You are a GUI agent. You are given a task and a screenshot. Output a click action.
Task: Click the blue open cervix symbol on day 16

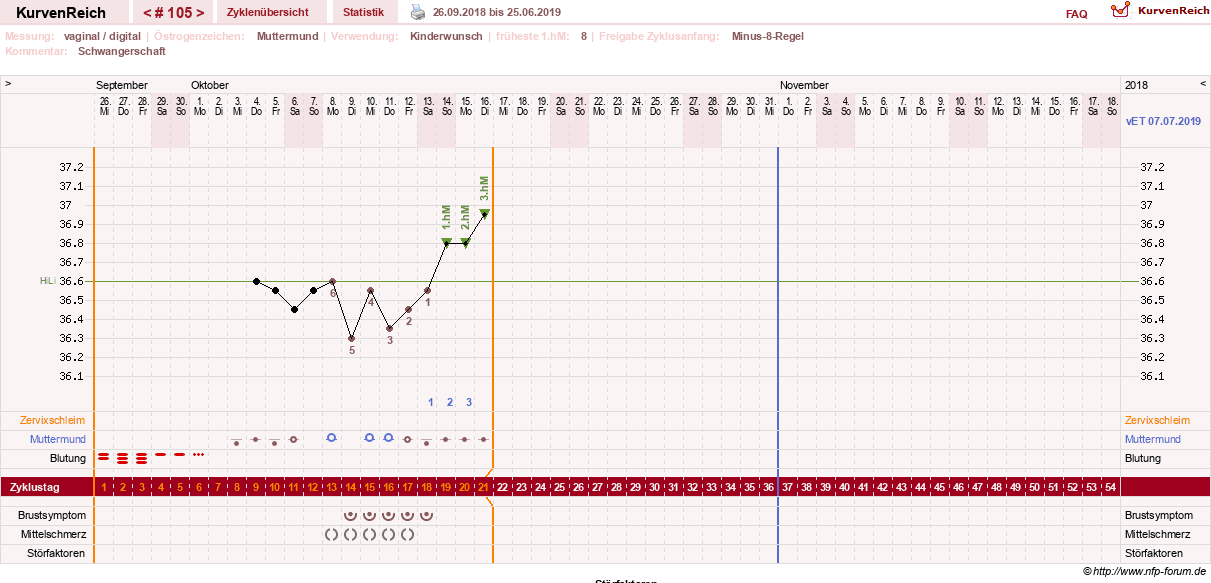pos(388,438)
